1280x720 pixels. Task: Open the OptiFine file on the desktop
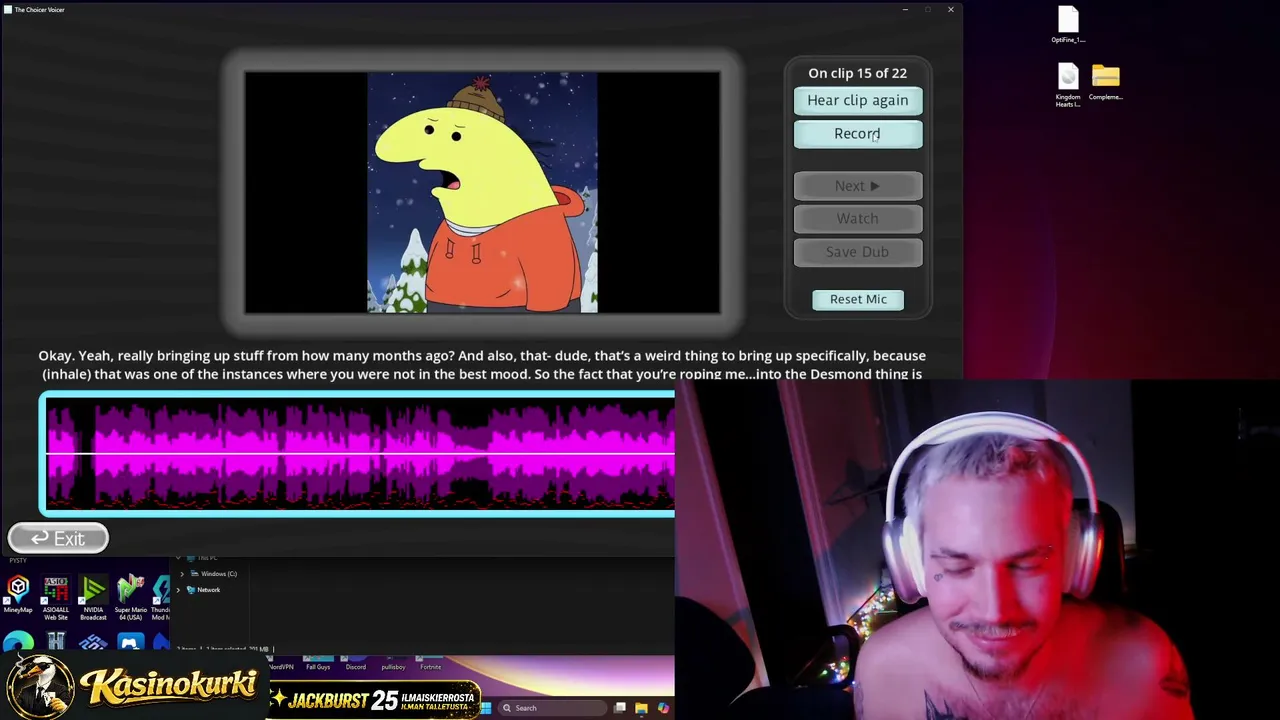click(1068, 25)
